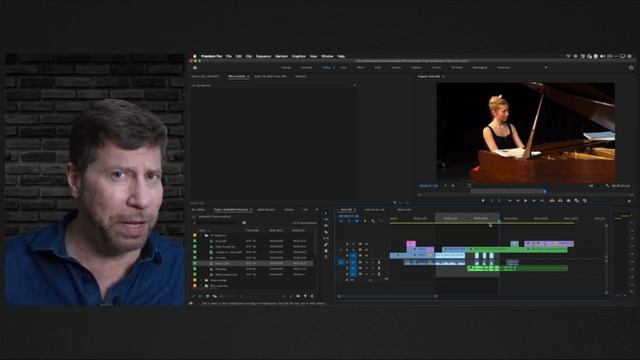Click Go to In in Program monitor
640x360 pixels.
[509, 201]
